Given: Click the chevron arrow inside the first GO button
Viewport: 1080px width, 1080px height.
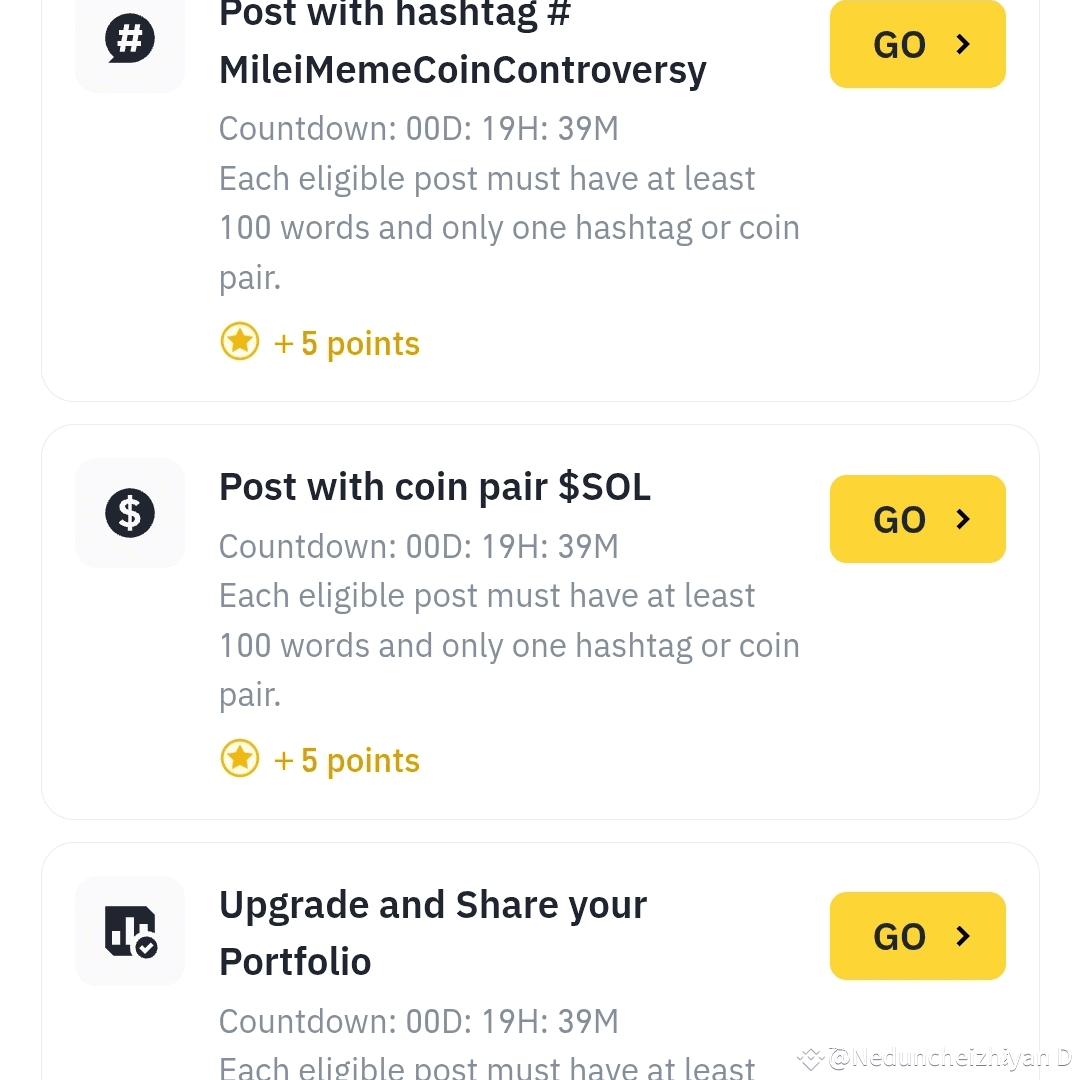Looking at the screenshot, I should pos(962,44).
